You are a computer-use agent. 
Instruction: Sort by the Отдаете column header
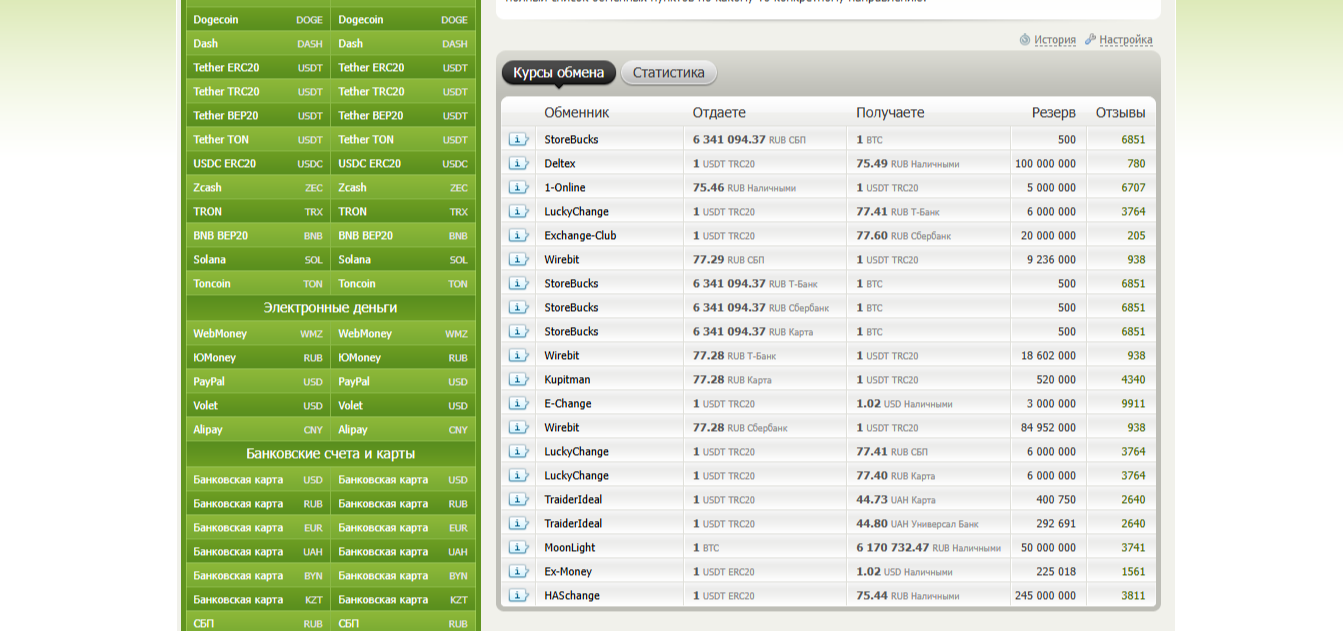point(719,112)
